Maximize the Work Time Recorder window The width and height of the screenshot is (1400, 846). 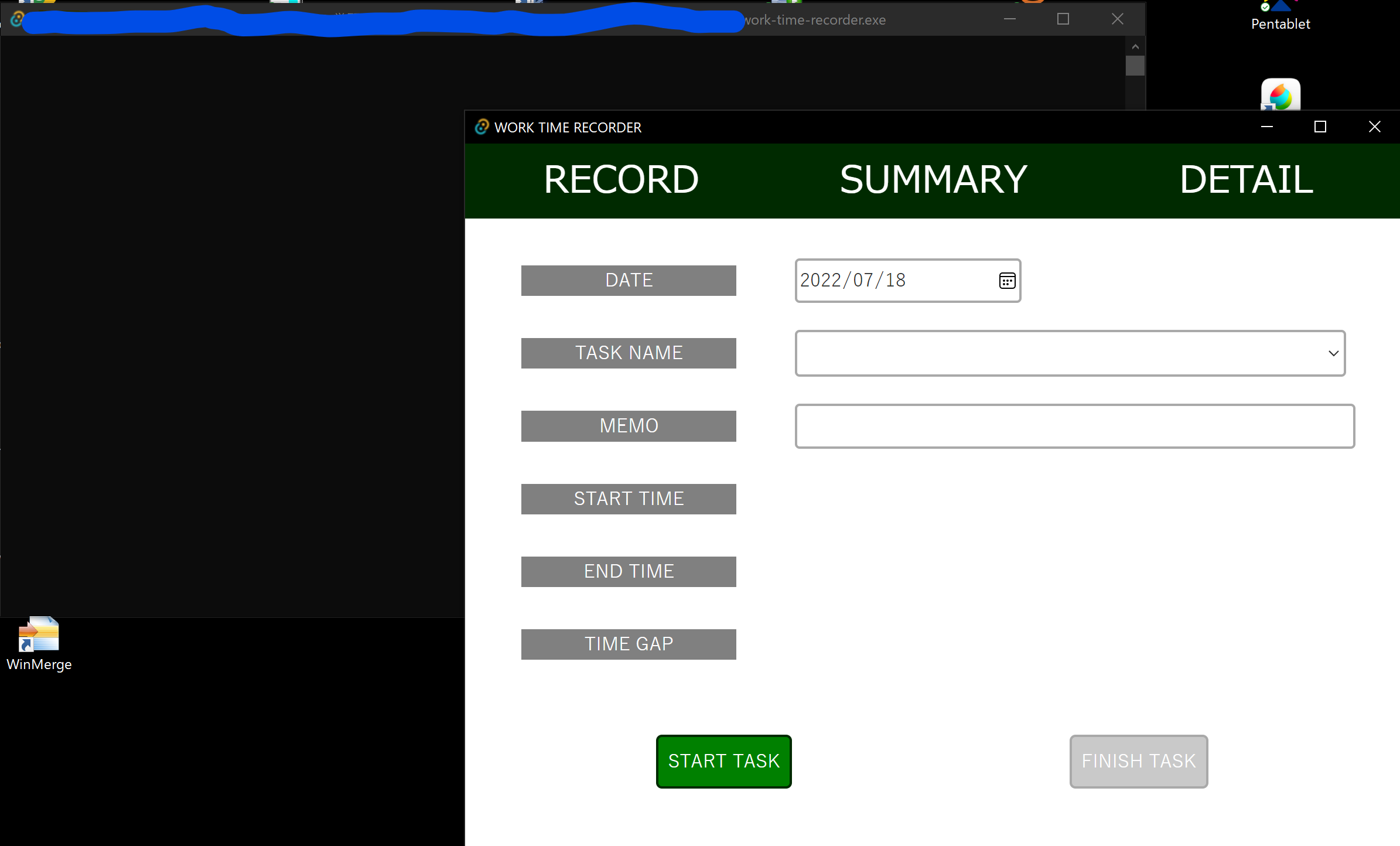[x=1320, y=127]
